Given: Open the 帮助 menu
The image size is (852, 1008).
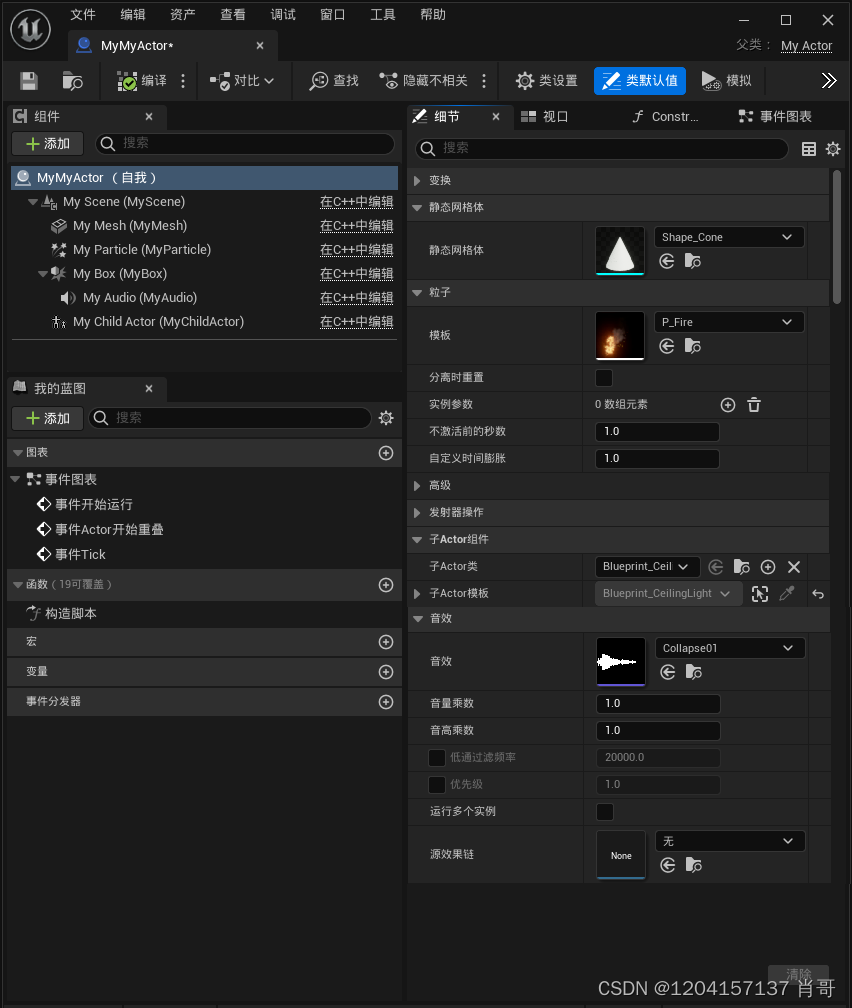Looking at the screenshot, I should (x=433, y=15).
